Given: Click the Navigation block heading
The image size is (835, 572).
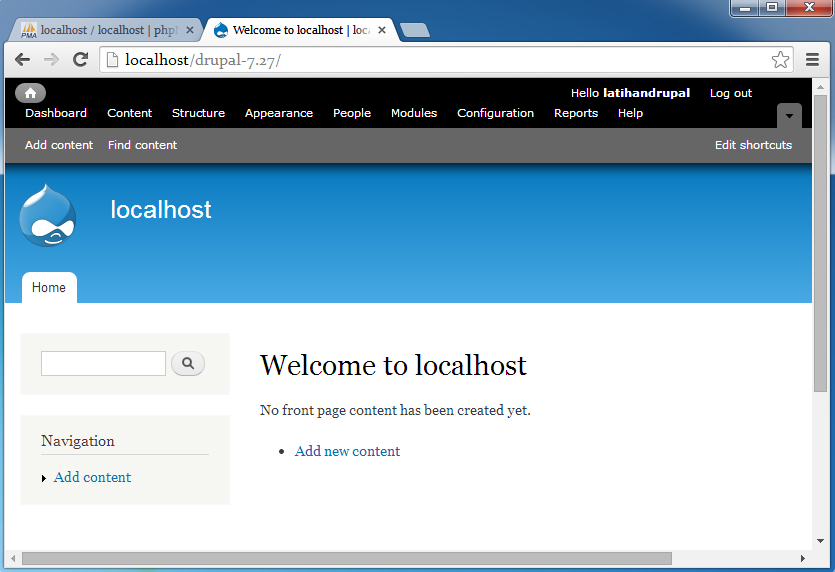Looking at the screenshot, I should point(78,441).
